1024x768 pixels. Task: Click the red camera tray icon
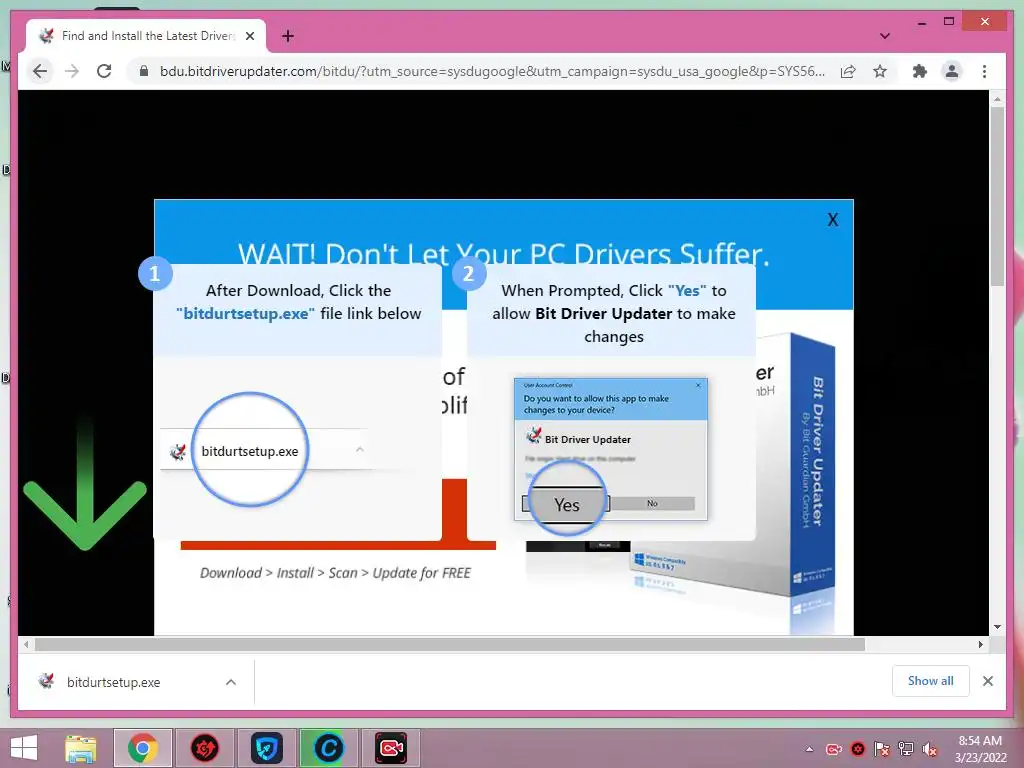[x=834, y=749]
